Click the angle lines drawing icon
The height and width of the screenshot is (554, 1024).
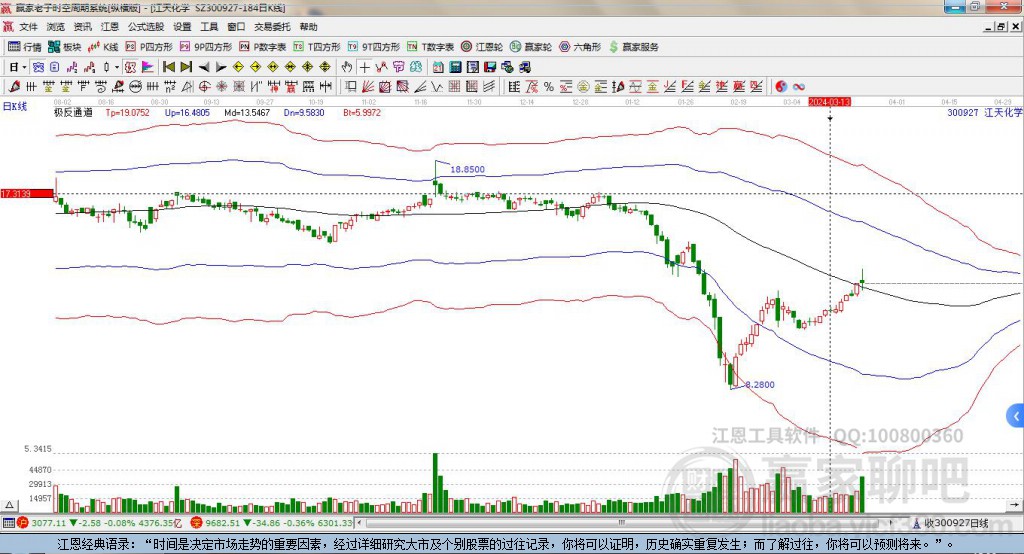pyautogui.click(x=420, y=86)
